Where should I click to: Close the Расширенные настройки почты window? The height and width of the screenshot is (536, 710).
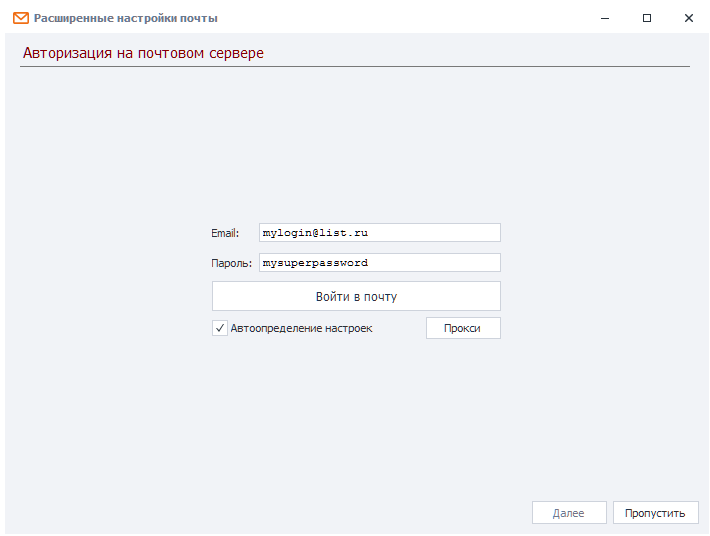click(688, 18)
